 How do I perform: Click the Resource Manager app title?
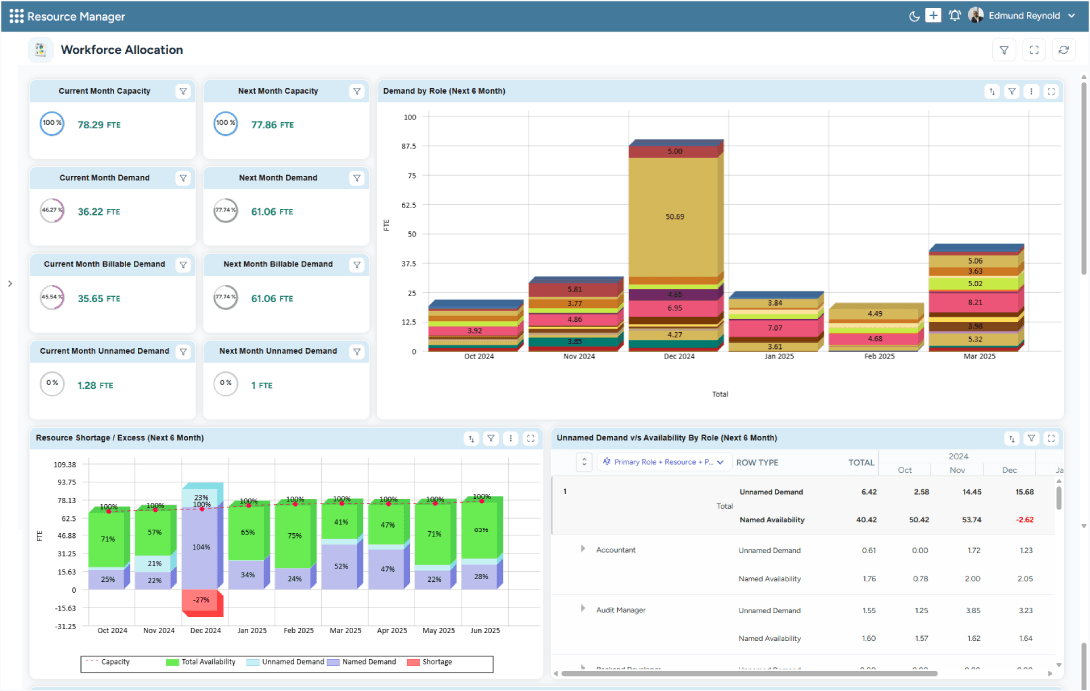(76, 16)
